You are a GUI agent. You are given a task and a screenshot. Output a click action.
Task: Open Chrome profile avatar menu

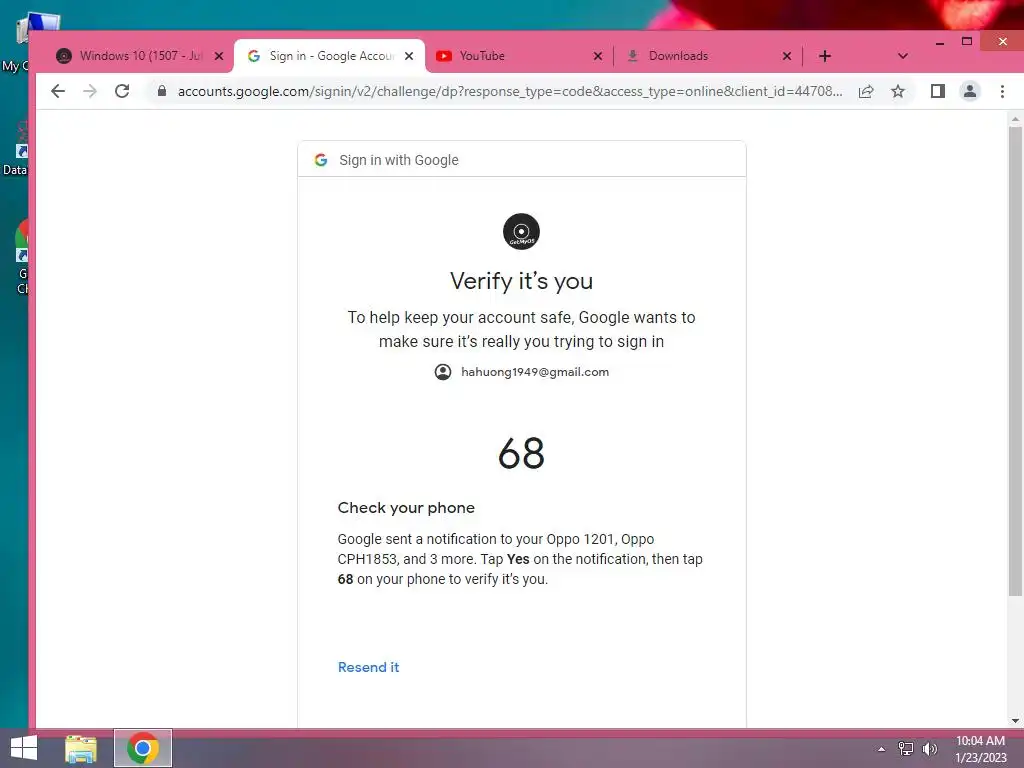970,91
